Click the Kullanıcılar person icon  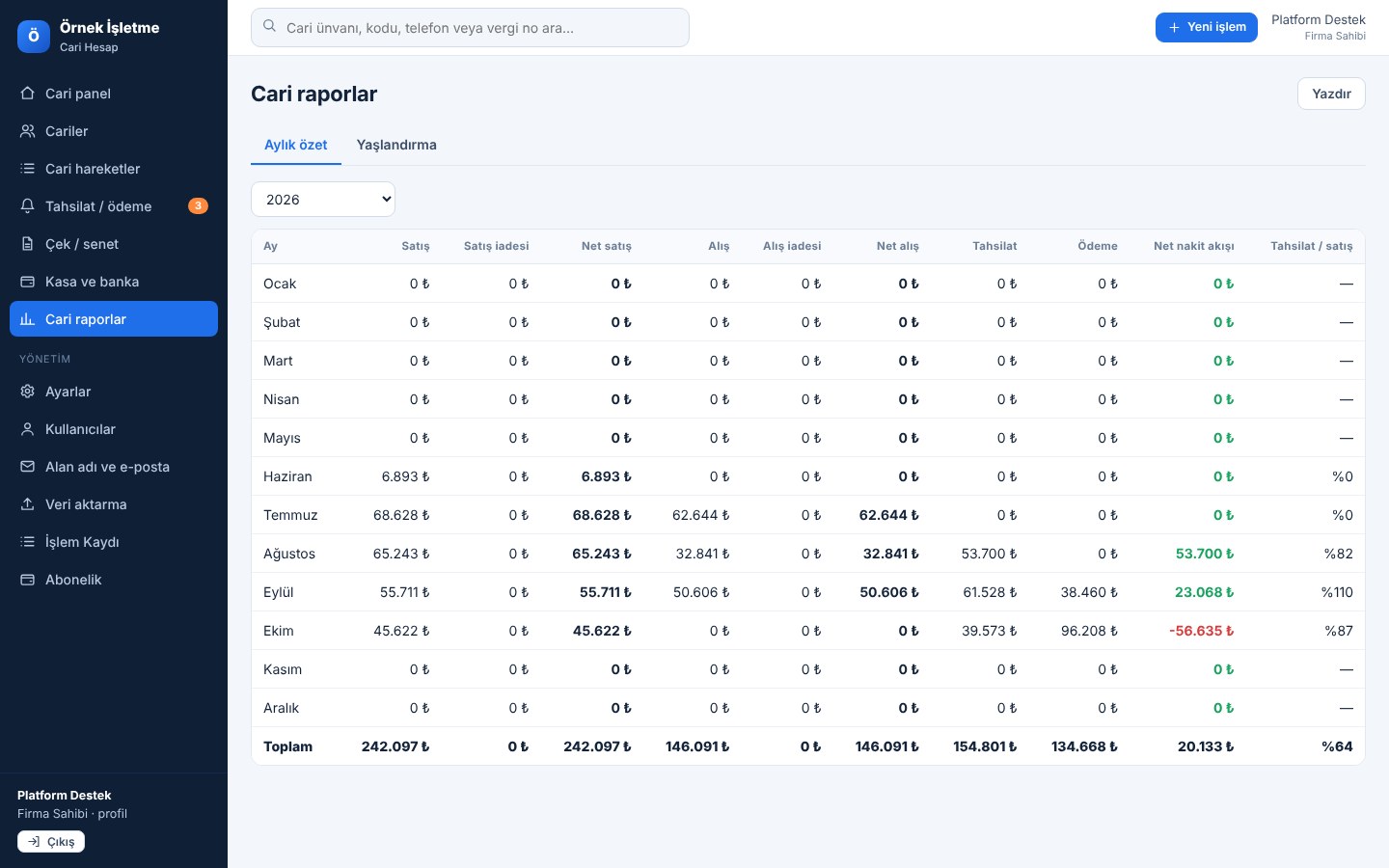[x=28, y=429]
